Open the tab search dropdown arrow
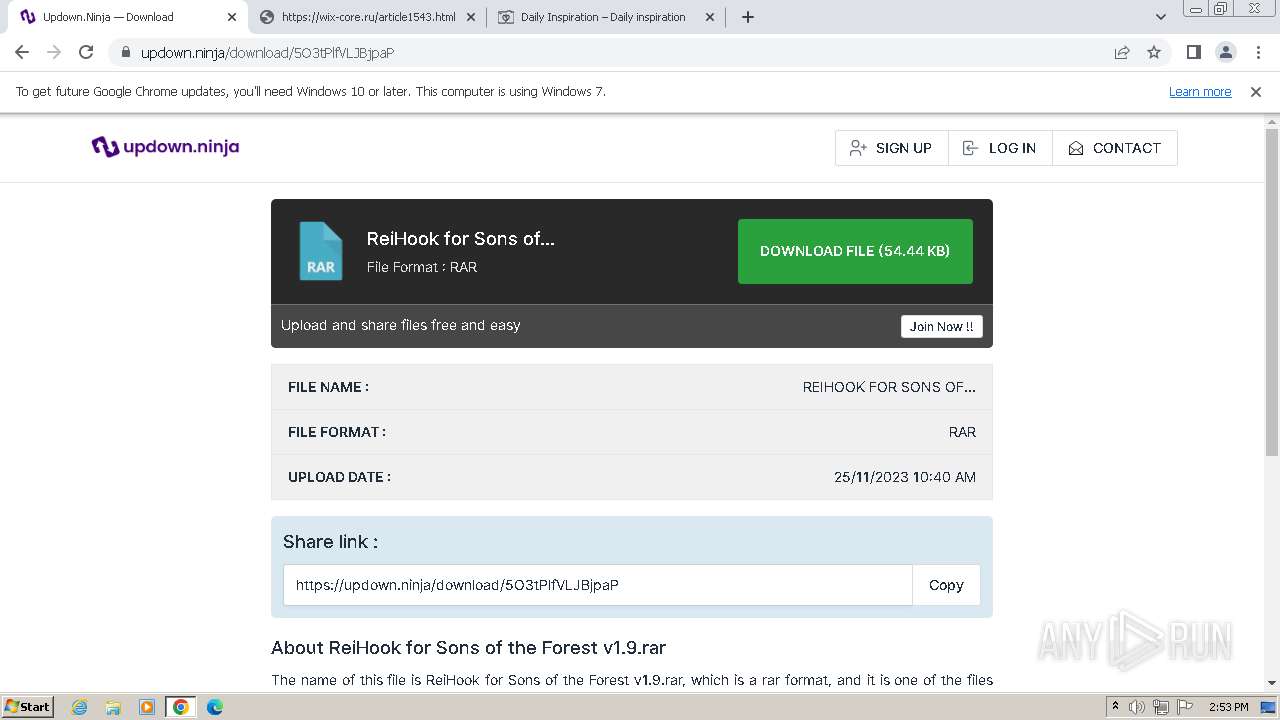The width and height of the screenshot is (1280, 720). 1161,17
